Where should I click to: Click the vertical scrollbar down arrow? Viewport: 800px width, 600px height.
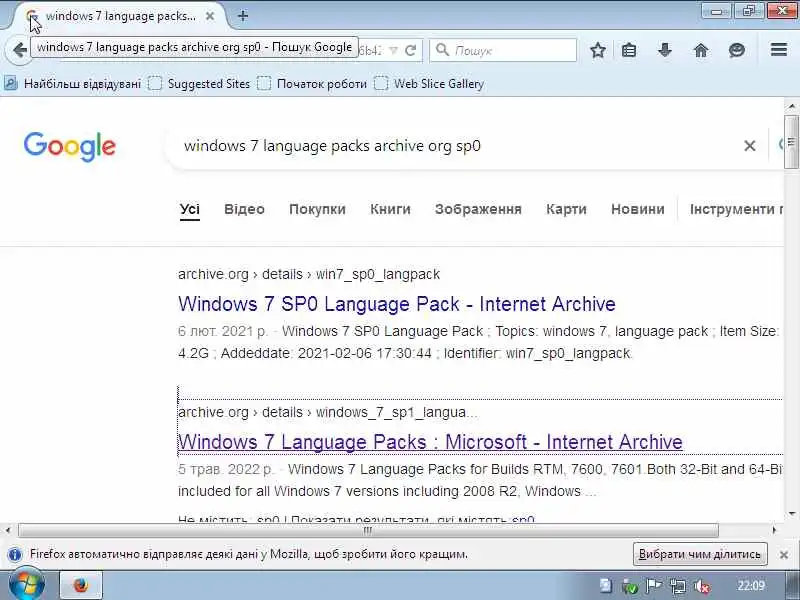point(791,513)
